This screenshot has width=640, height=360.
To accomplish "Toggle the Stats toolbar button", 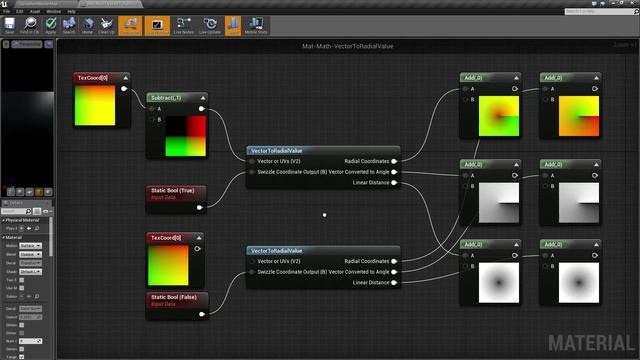I will coord(233,26).
